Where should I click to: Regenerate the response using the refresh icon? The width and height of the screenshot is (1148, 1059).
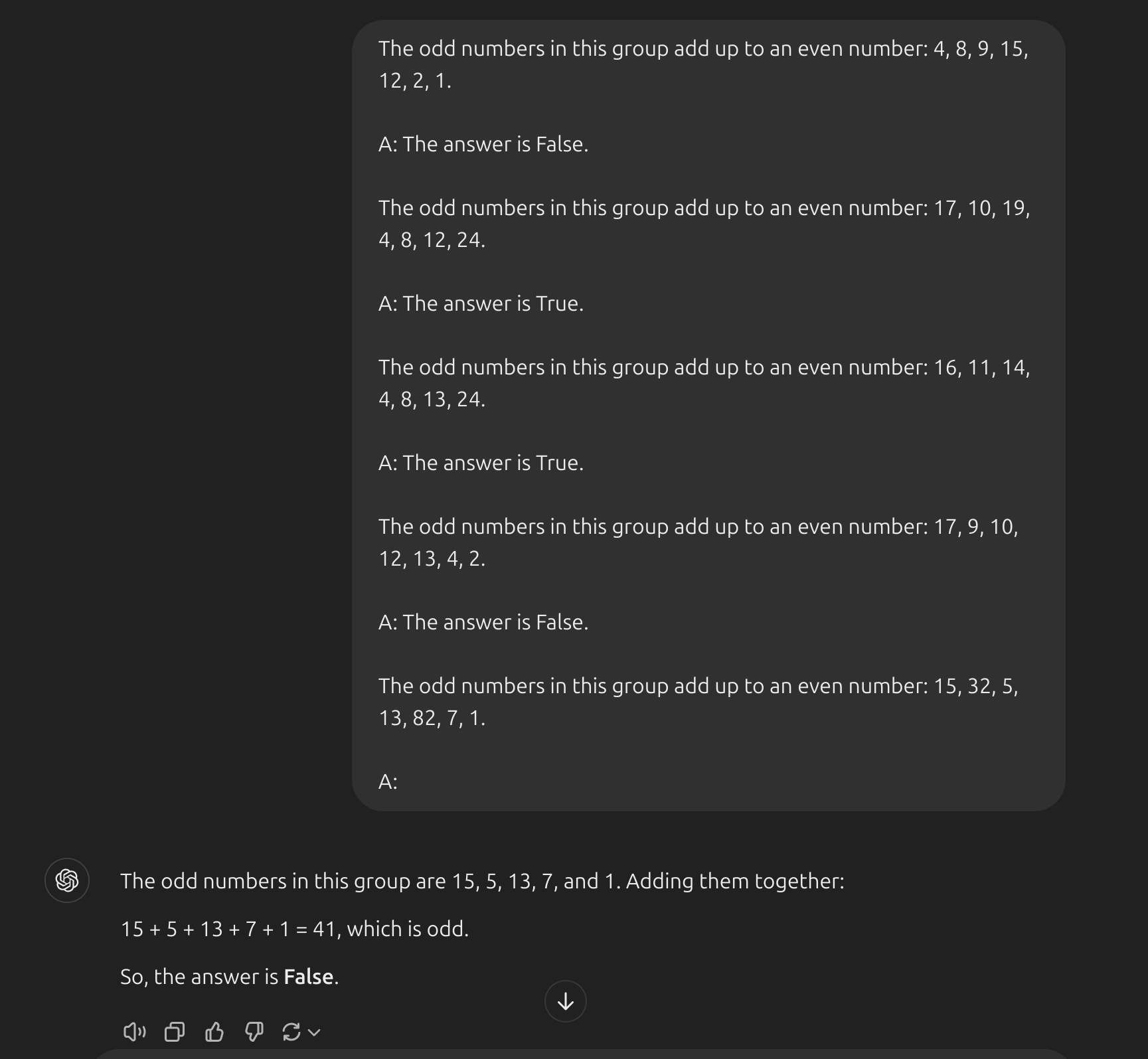tap(291, 1032)
